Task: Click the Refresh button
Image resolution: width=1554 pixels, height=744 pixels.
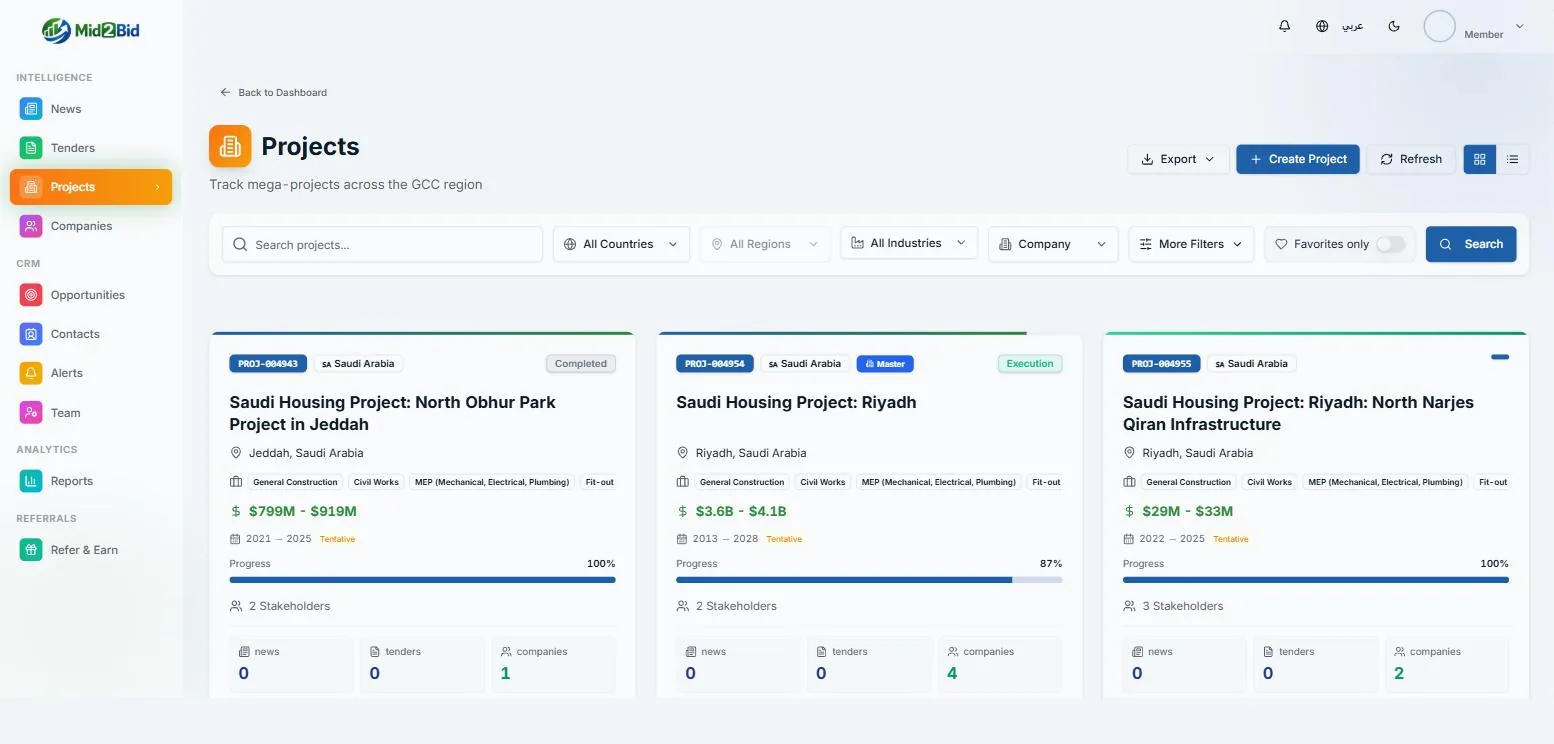Action: pos(1410,159)
